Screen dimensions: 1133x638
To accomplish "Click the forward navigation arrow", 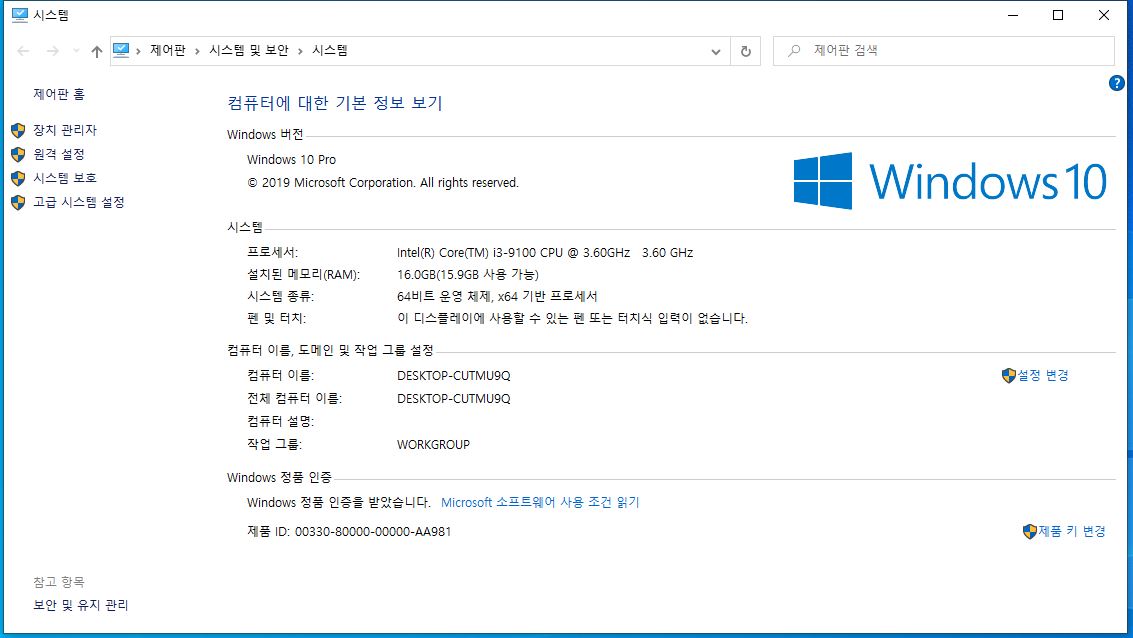I will coord(53,51).
